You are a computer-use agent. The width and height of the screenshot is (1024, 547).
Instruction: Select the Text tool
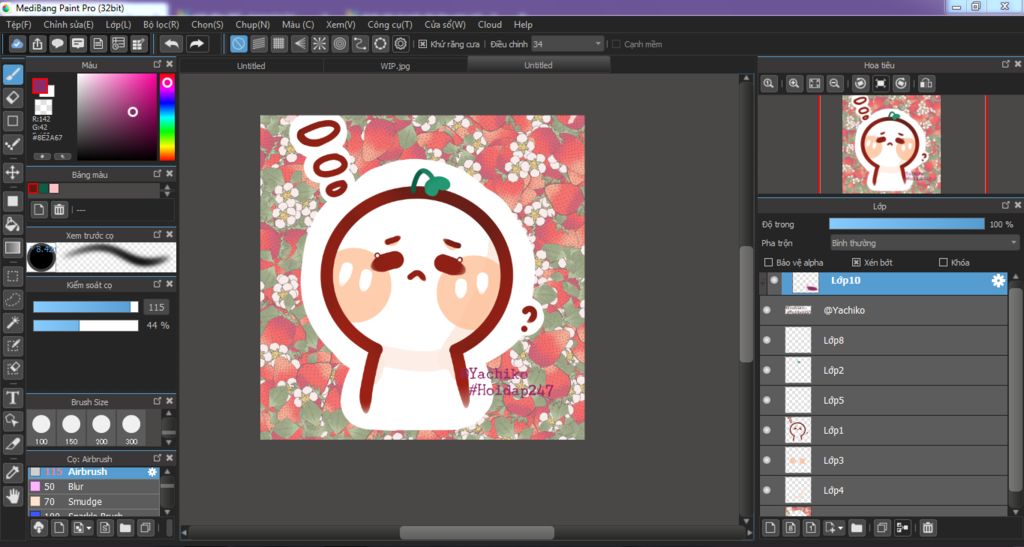tap(12, 398)
